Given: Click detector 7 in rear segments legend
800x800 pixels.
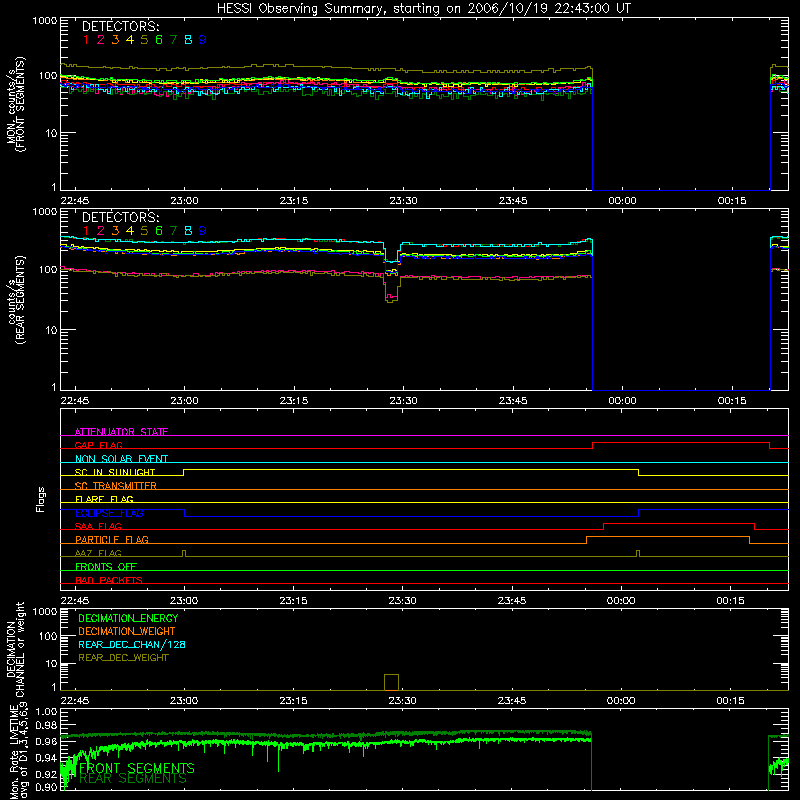Looking at the screenshot, I should pos(173,231).
